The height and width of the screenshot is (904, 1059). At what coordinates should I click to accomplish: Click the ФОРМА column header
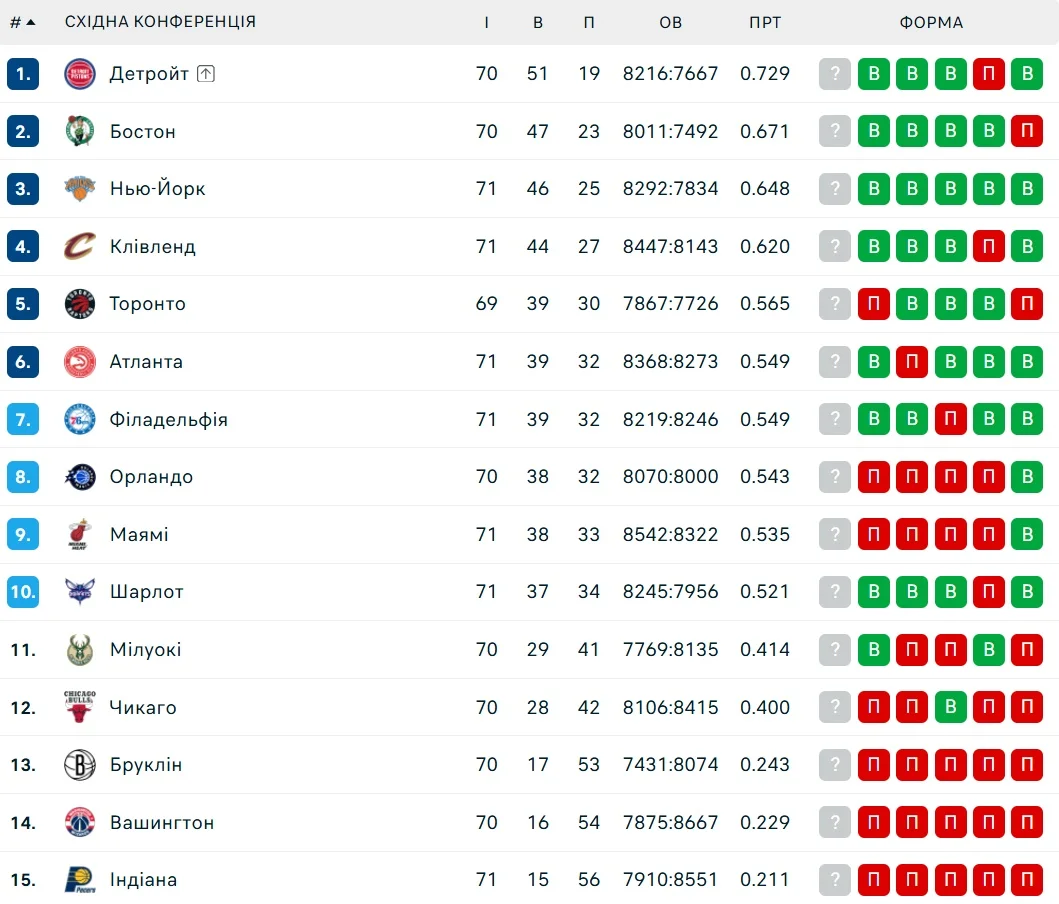coord(931,22)
